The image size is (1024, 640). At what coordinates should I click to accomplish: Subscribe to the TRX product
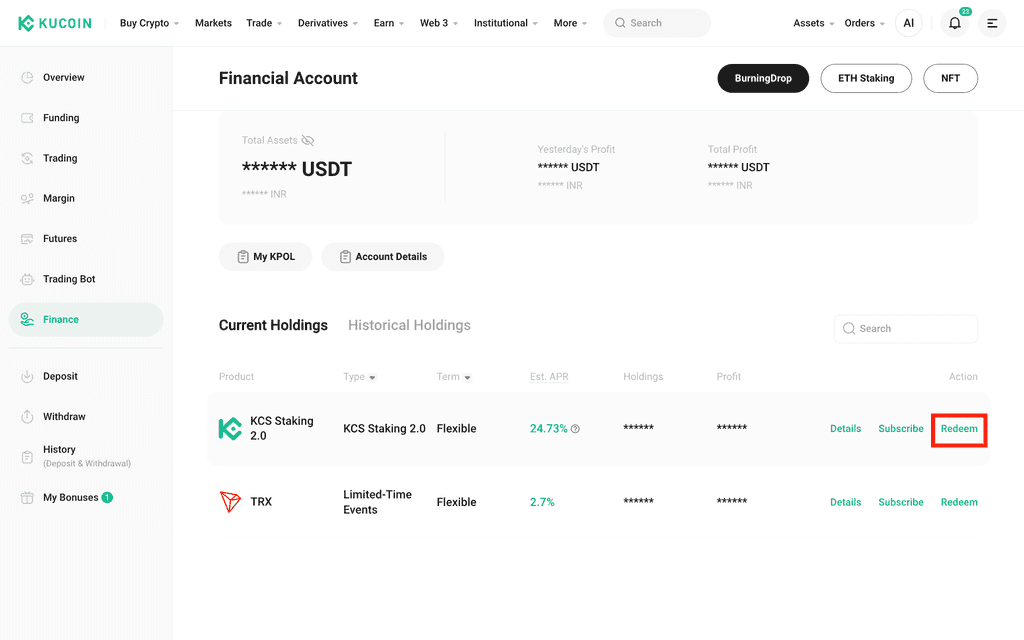tap(901, 502)
